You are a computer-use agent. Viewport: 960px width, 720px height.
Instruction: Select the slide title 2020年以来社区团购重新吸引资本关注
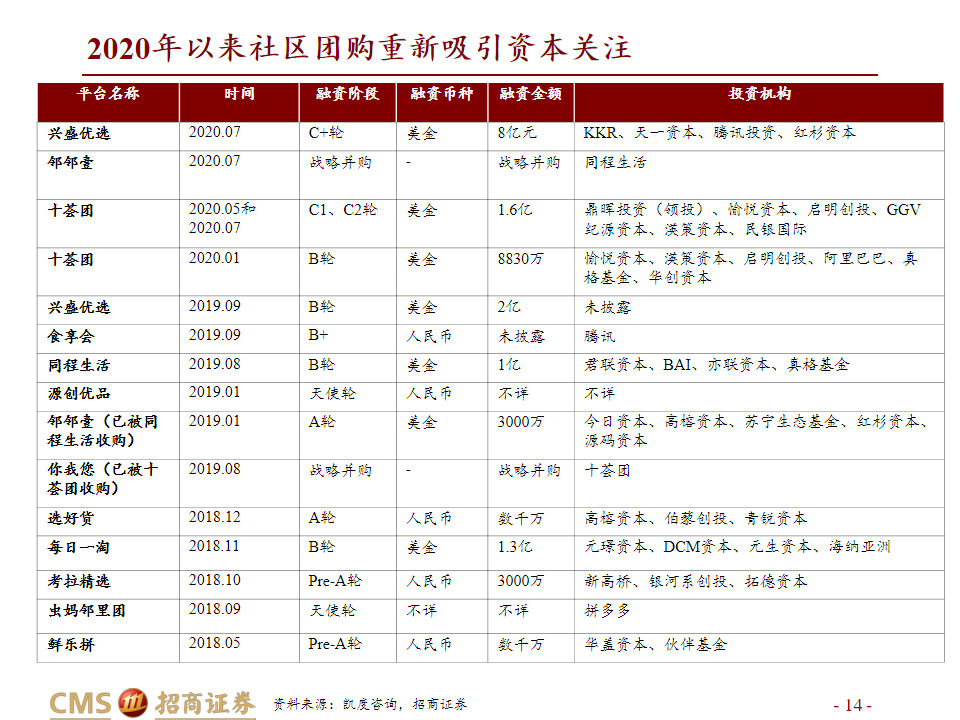359,48
